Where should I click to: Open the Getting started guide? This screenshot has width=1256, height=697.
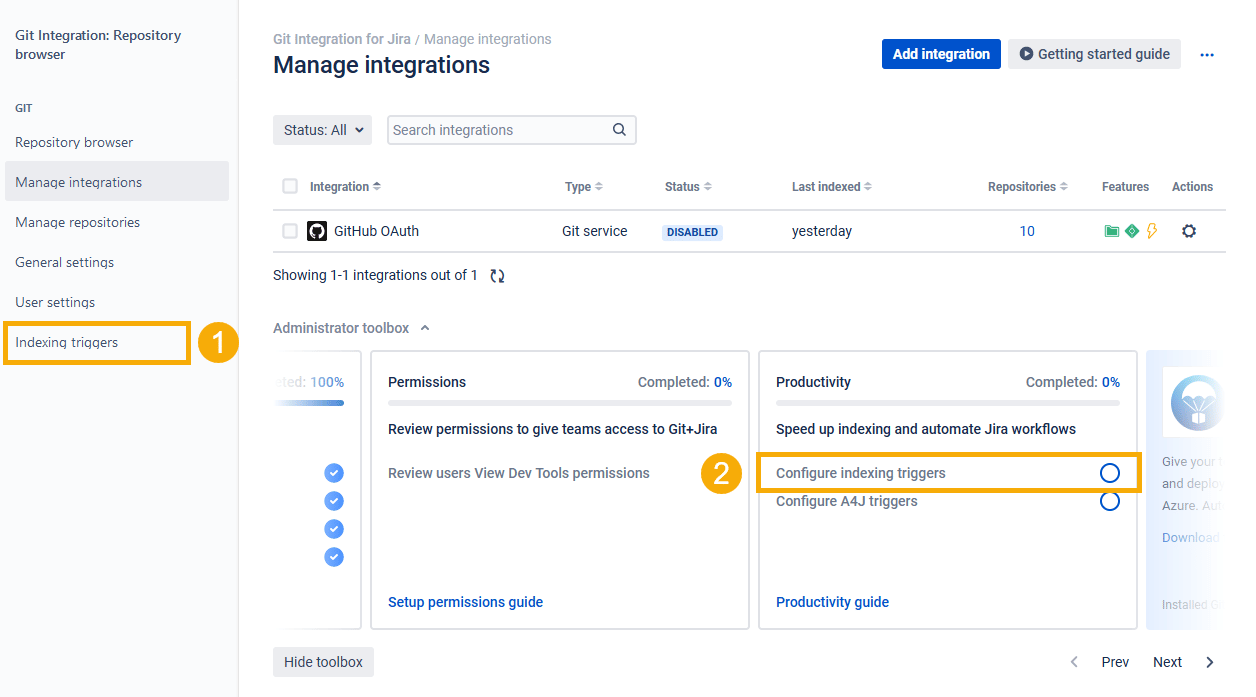click(x=1094, y=54)
